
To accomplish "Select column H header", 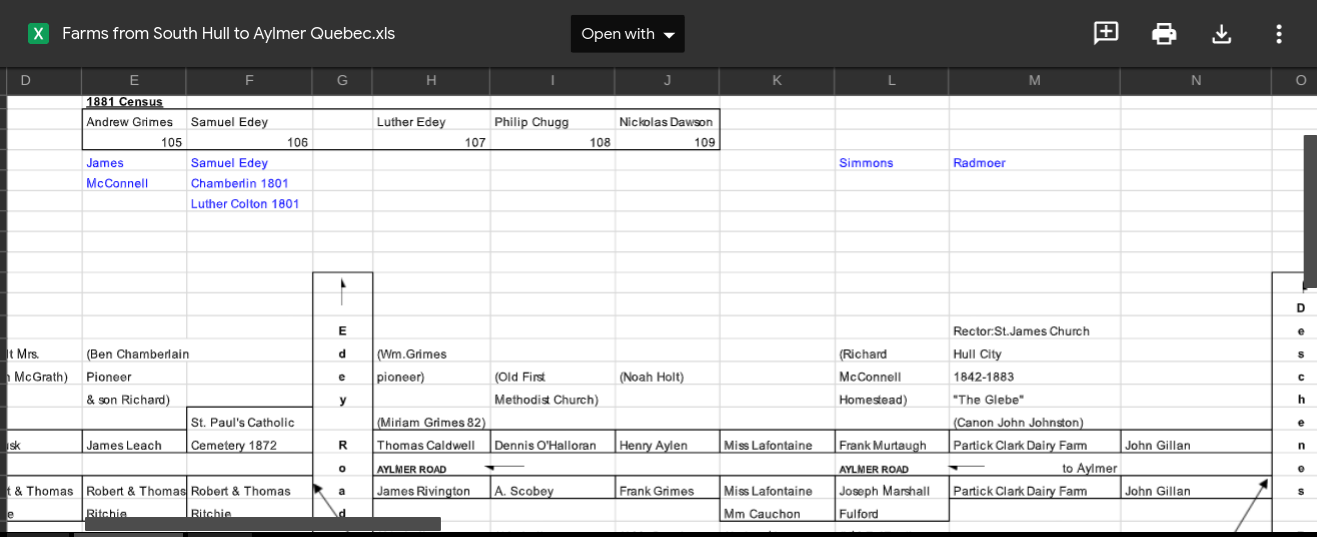I will pyautogui.click(x=431, y=80).
